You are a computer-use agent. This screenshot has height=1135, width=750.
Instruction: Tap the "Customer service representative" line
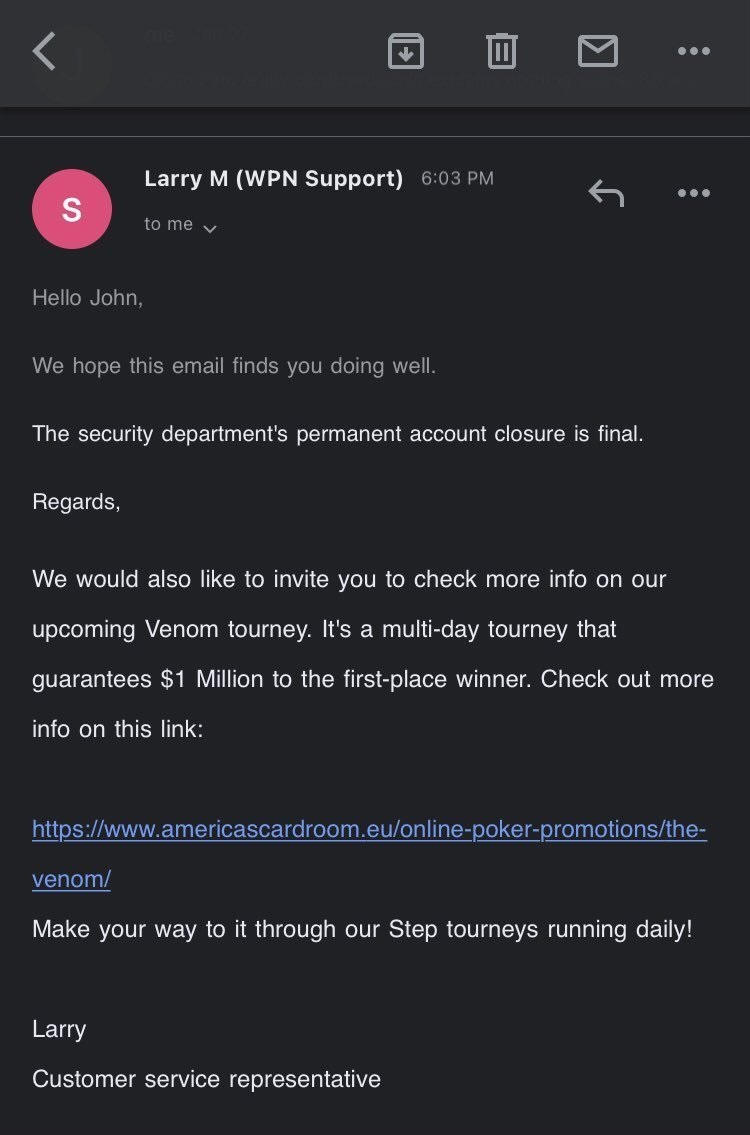click(206, 1079)
